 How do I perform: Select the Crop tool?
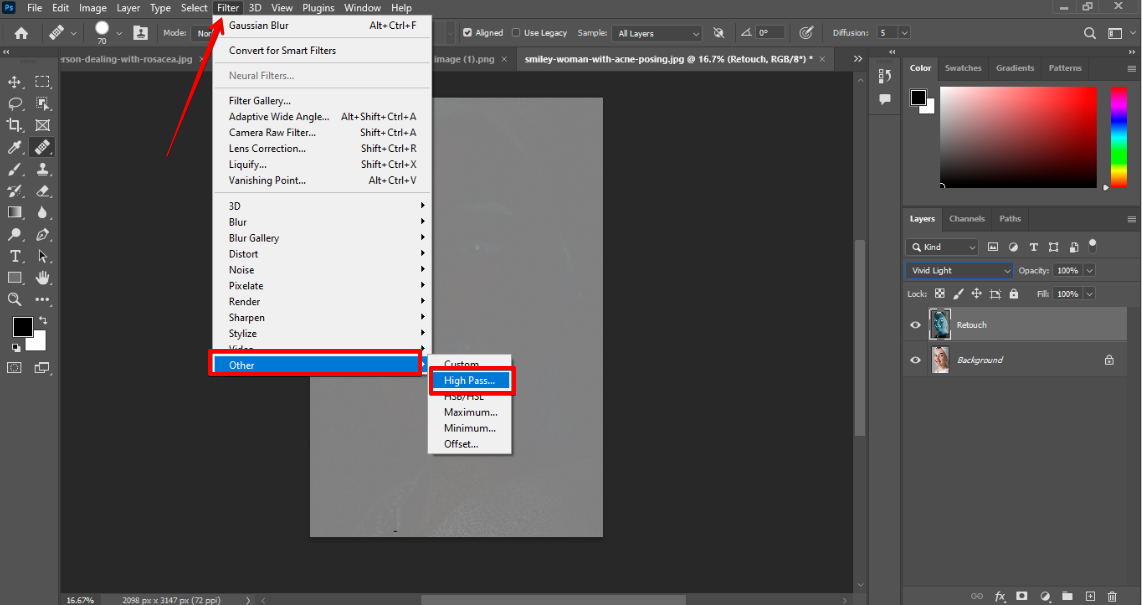tap(14, 125)
